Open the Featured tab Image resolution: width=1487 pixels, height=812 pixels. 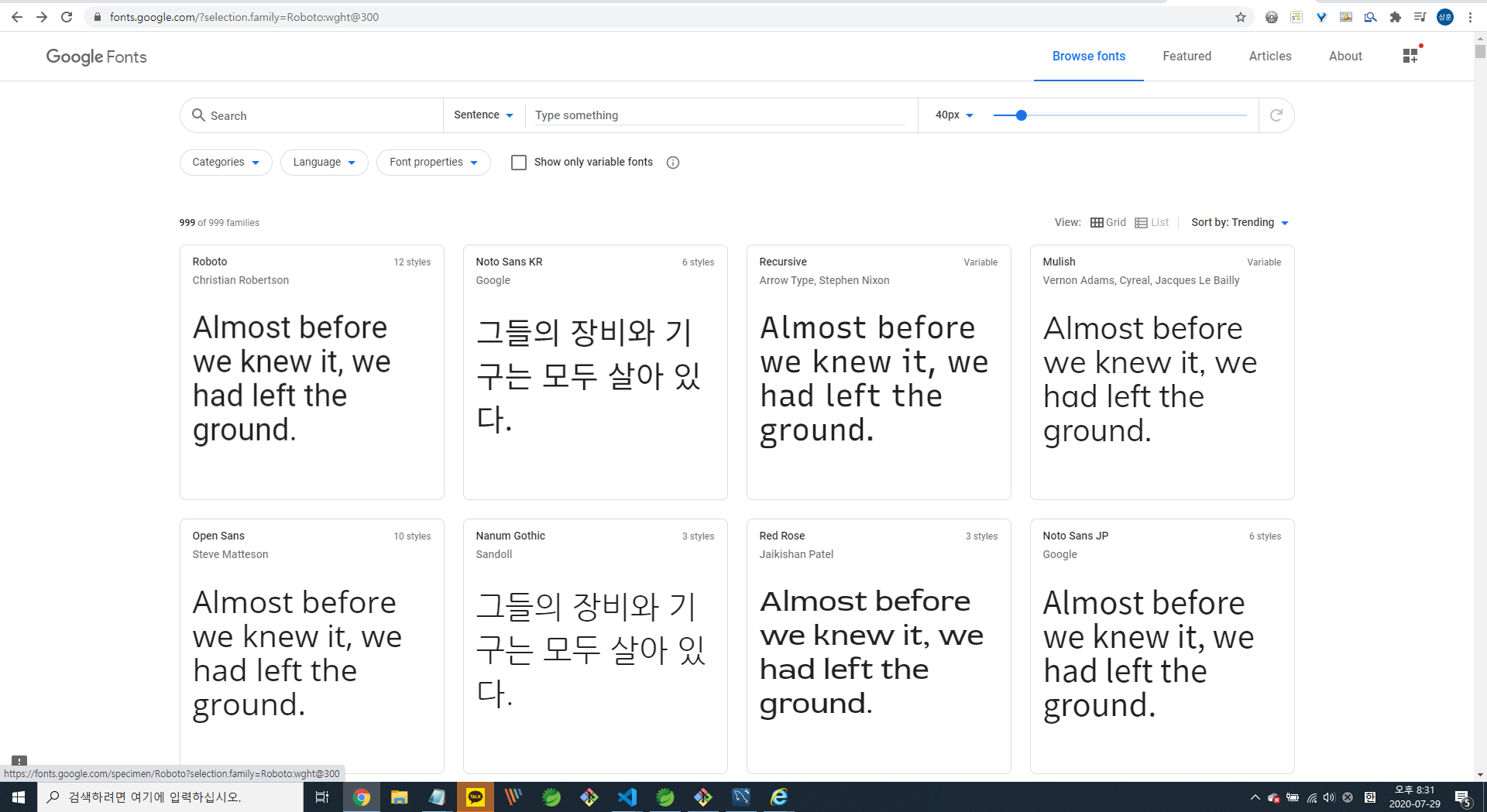1187,56
